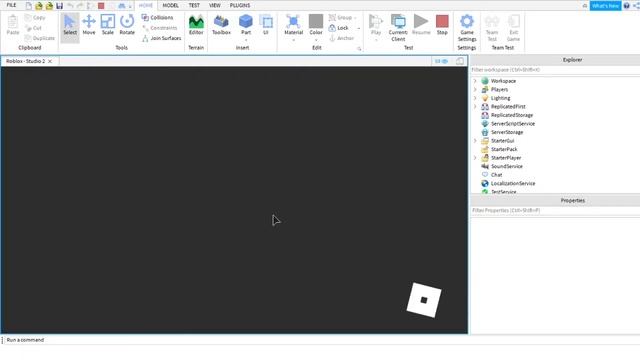Insert a new Part
This screenshot has width=640, height=360.
(246, 24)
